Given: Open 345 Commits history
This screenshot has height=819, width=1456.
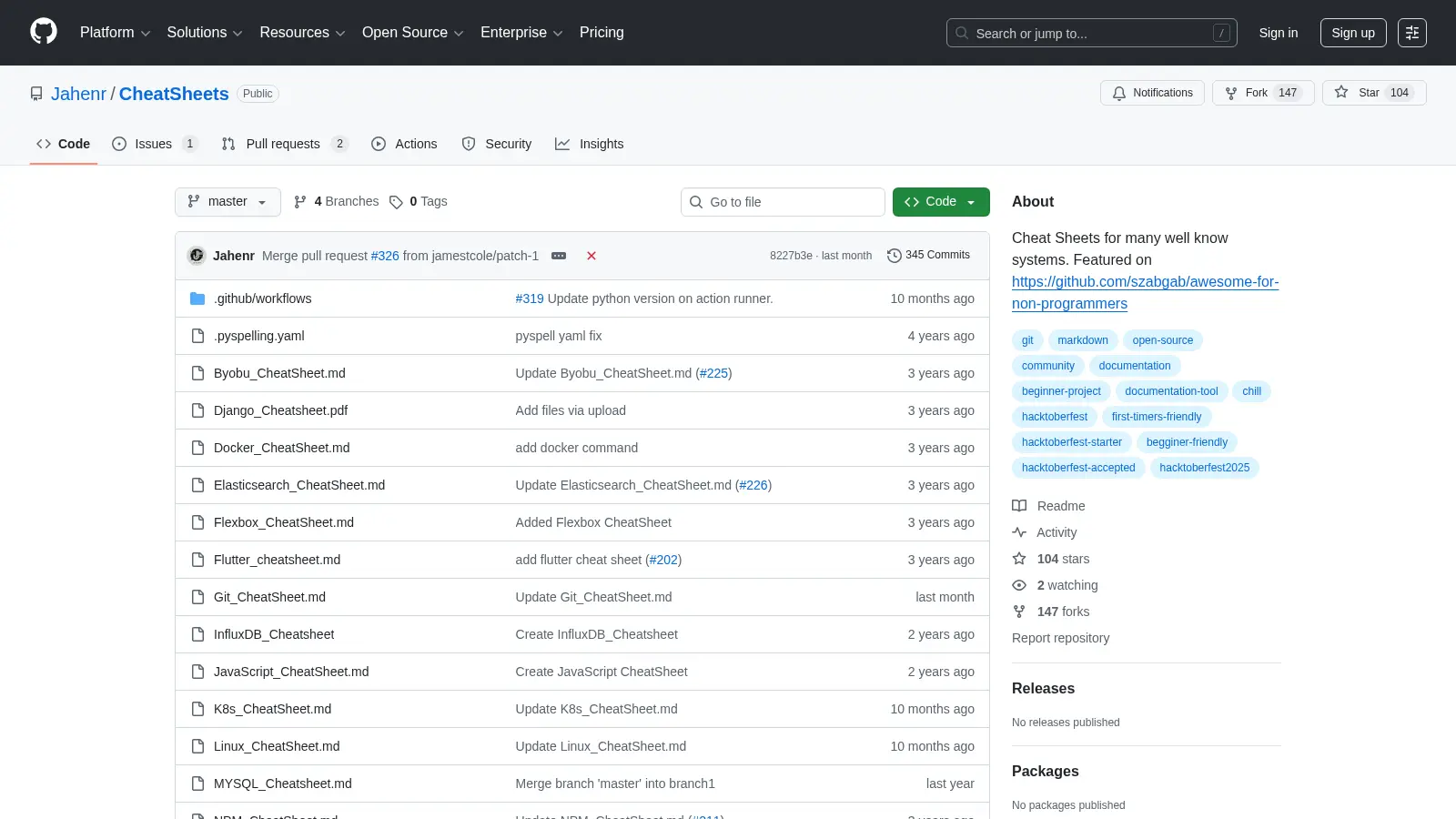Looking at the screenshot, I should pyautogui.click(x=928, y=256).
